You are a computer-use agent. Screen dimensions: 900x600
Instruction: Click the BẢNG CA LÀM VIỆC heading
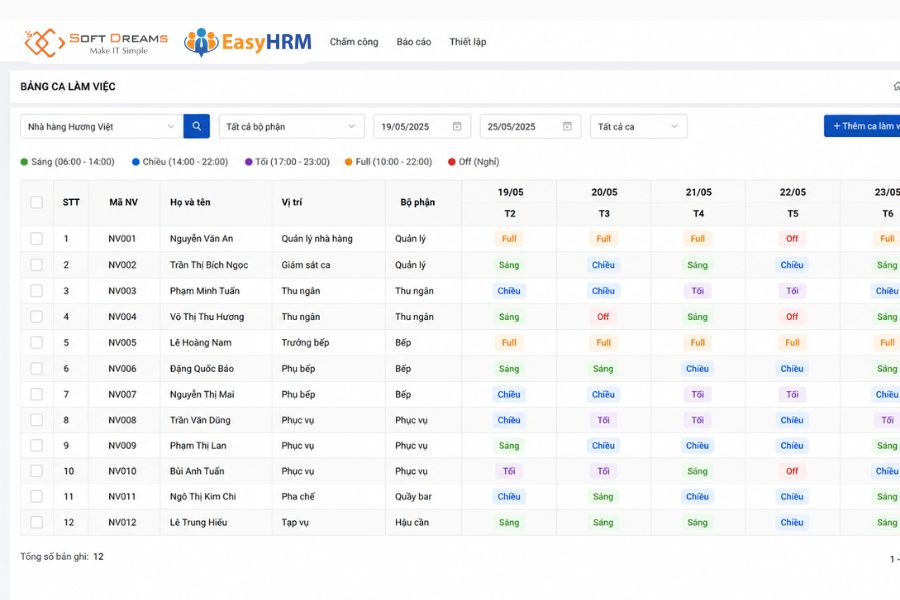click(68, 87)
